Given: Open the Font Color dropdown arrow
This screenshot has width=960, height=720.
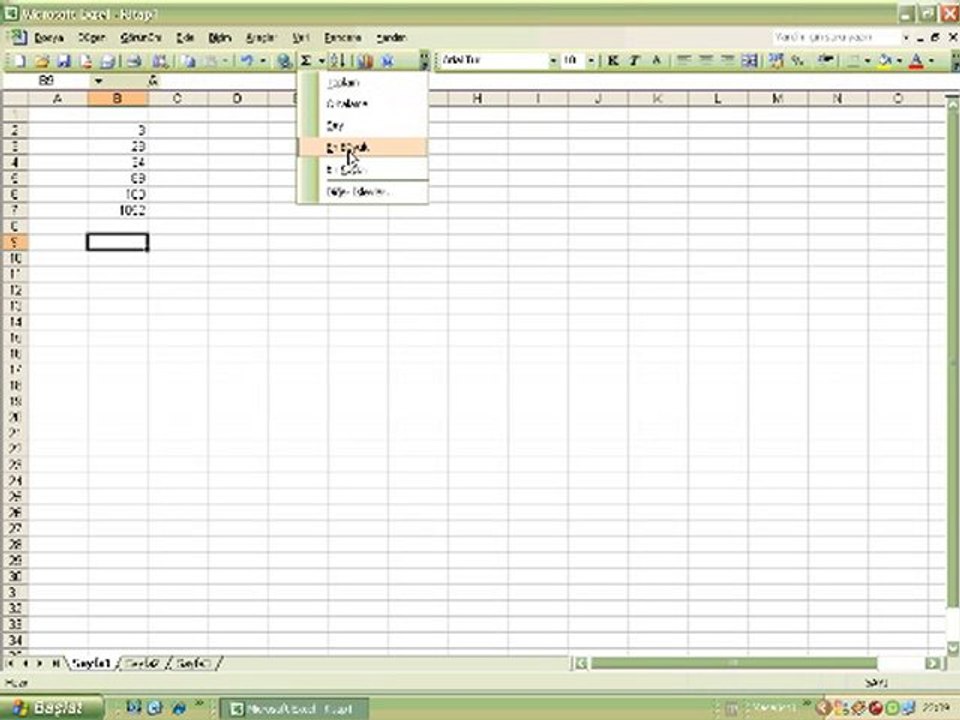Looking at the screenshot, I should [x=931, y=60].
